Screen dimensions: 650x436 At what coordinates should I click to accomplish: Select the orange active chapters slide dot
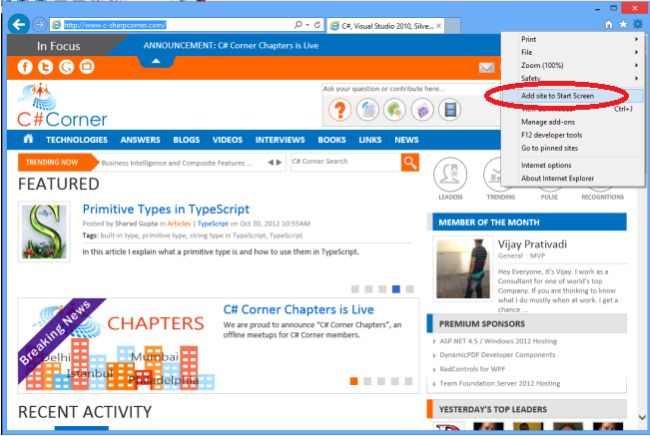pyautogui.click(x=354, y=381)
